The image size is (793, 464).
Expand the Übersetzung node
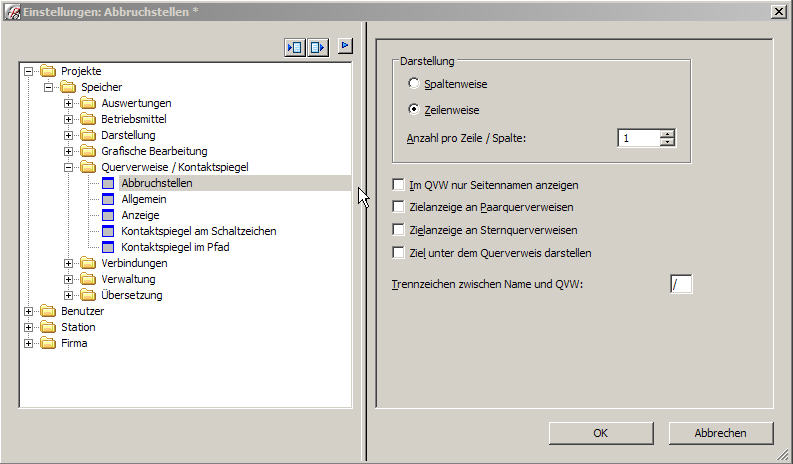click(68, 296)
